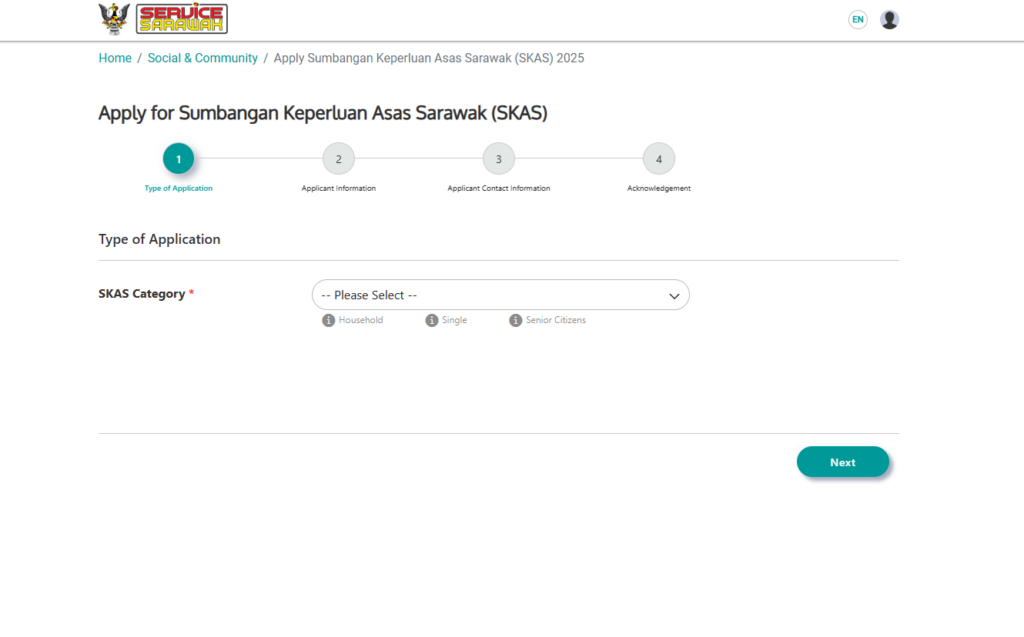This screenshot has height=637, width=1024.
Task: Click the Senior Citizens info icon
Action: pos(515,320)
